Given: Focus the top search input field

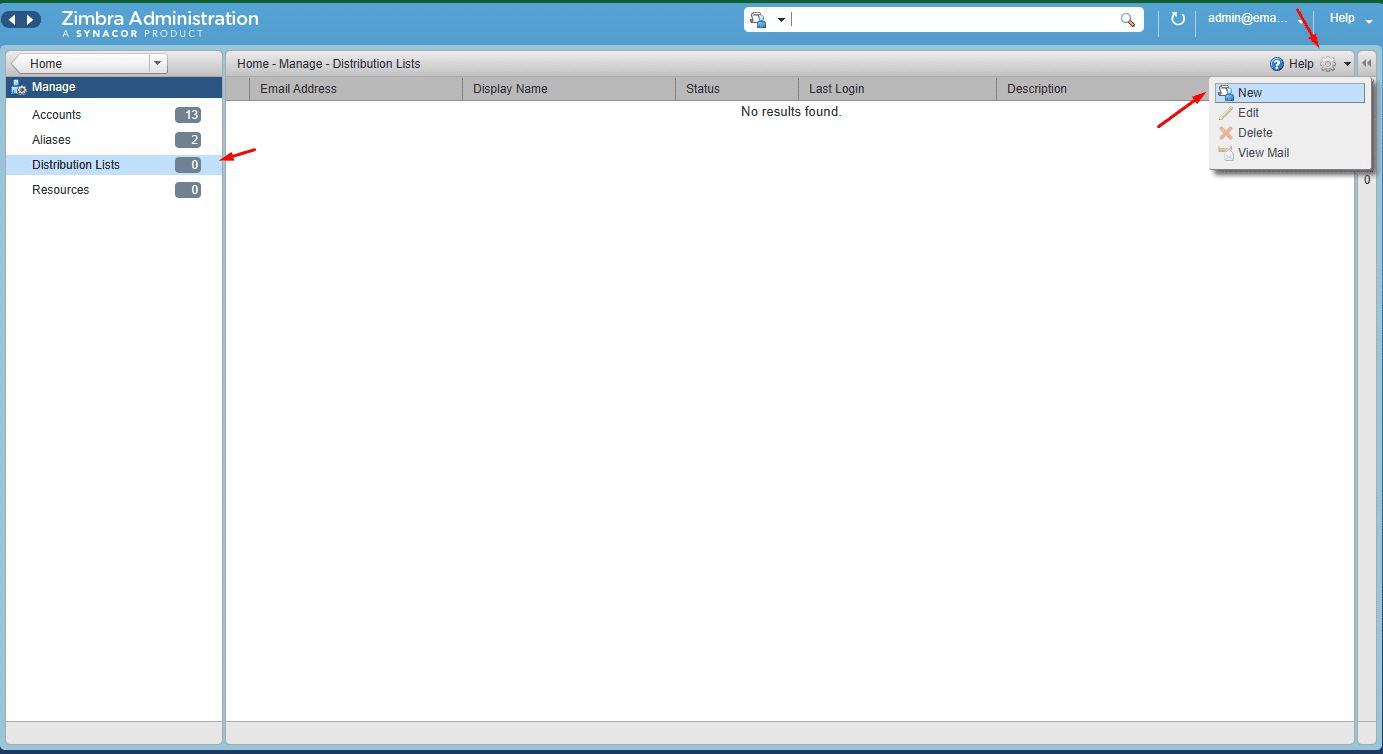Looking at the screenshot, I should 953,20.
